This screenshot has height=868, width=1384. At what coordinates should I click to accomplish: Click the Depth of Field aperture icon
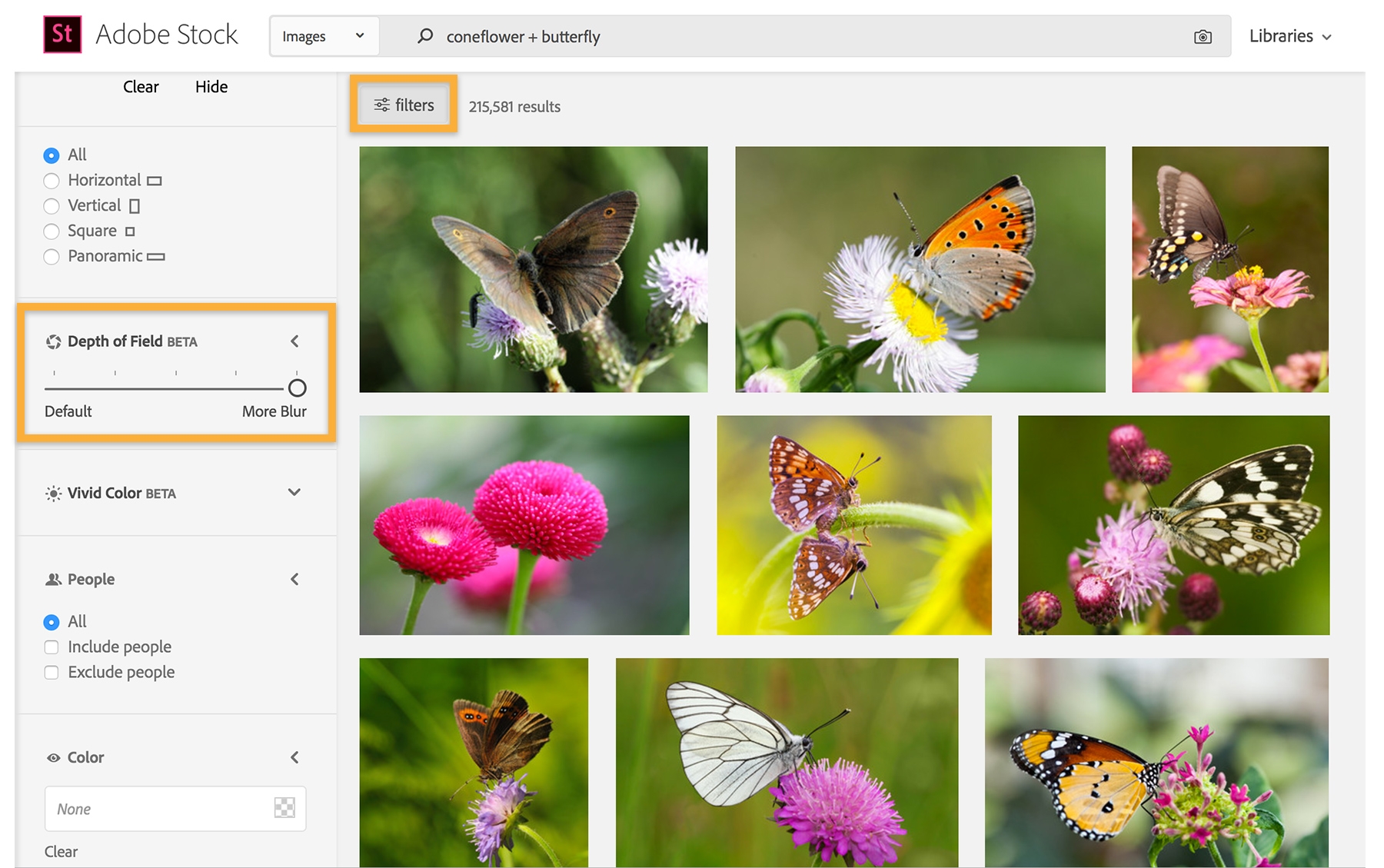52,341
